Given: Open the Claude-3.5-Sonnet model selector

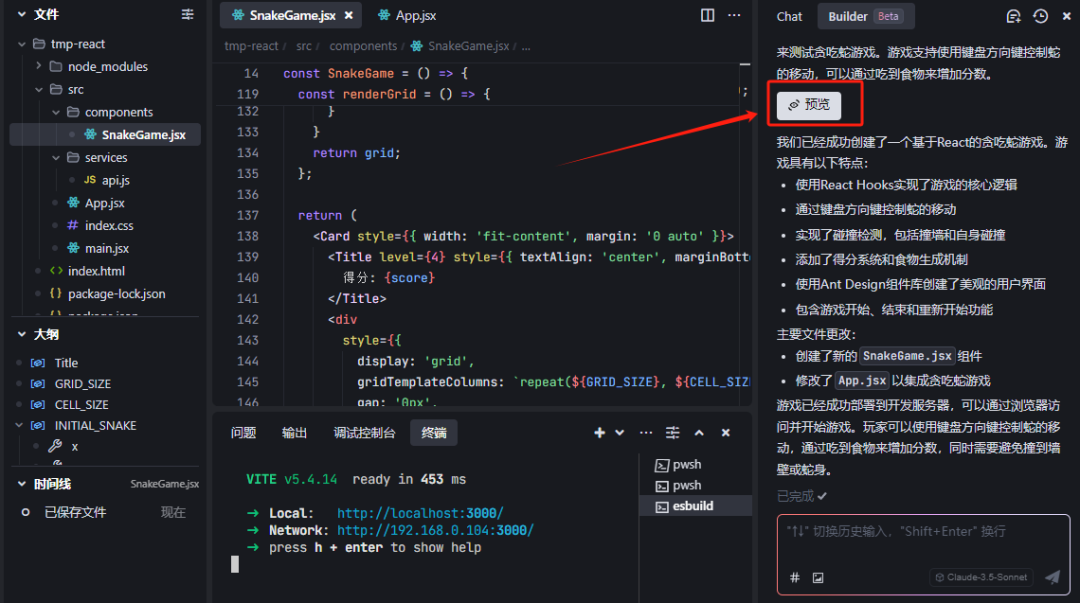Looking at the screenshot, I should click(x=980, y=577).
